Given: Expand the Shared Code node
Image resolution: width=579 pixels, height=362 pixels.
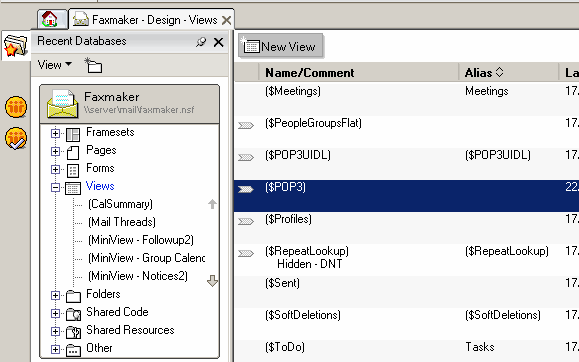Looking at the screenshot, I should coord(55,313).
